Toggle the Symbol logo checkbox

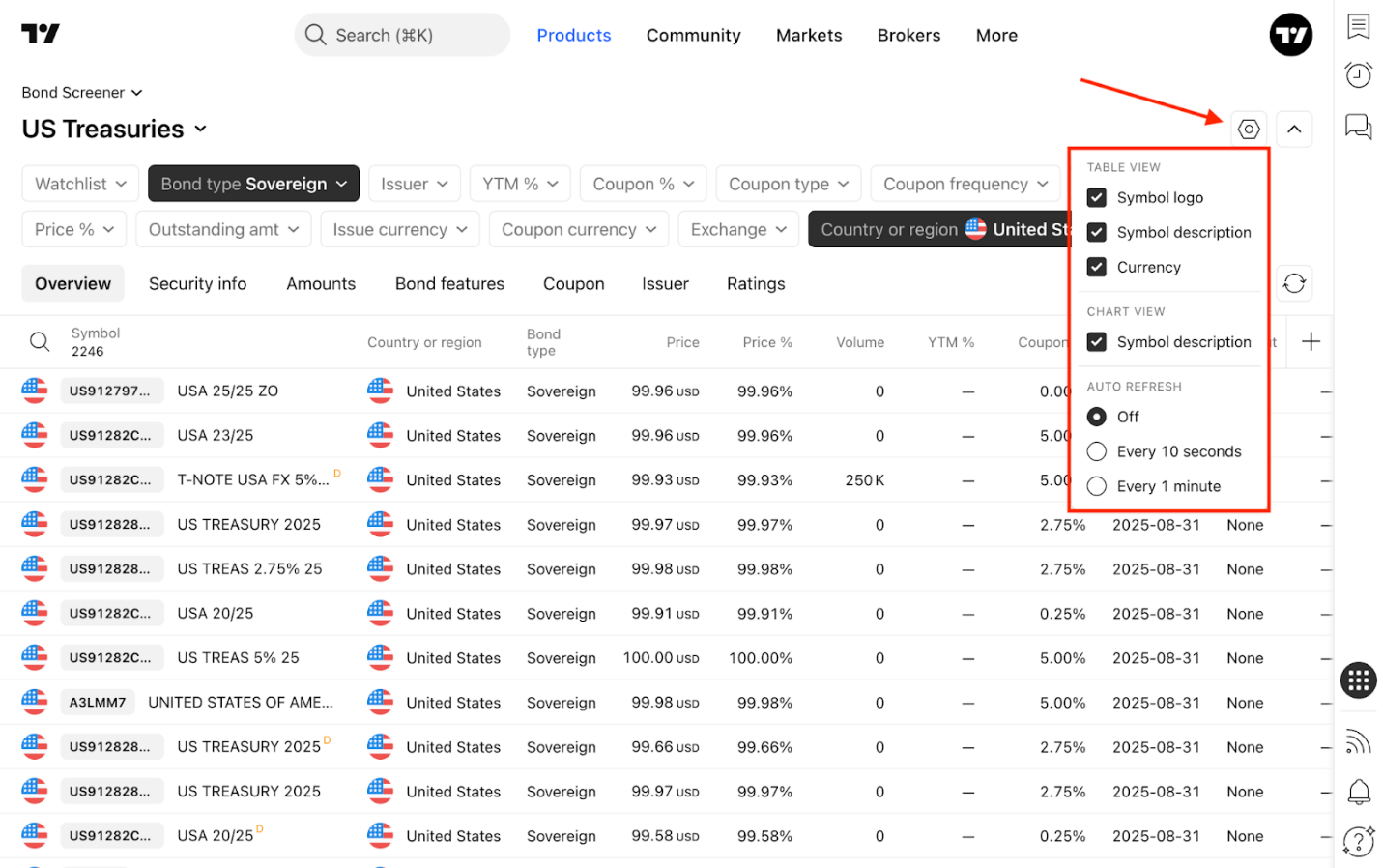(1096, 197)
